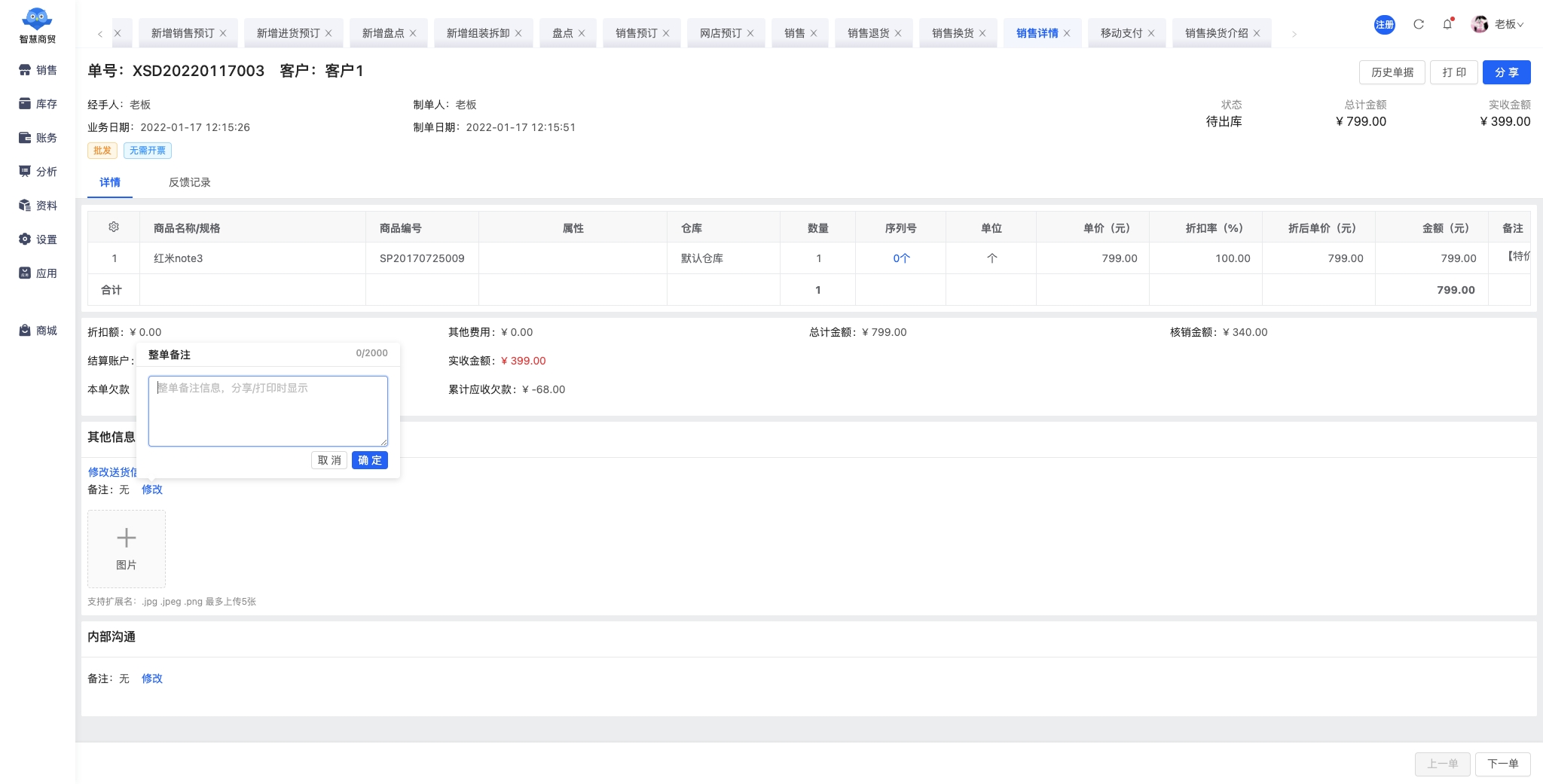Switch to the 销售换货 tab
The height and width of the screenshot is (784, 1543).
tap(953, 33)
